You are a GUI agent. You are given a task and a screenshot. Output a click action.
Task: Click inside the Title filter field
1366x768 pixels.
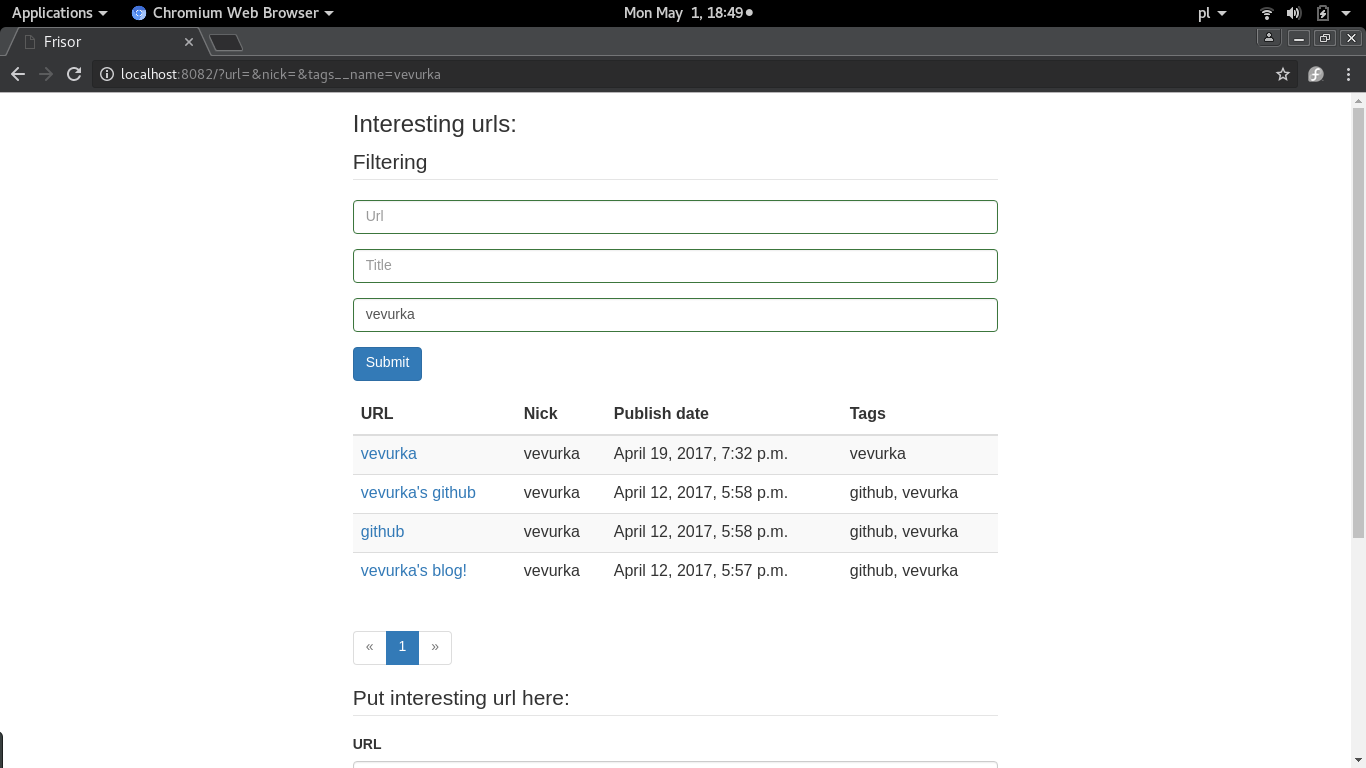tap(675, 265)
